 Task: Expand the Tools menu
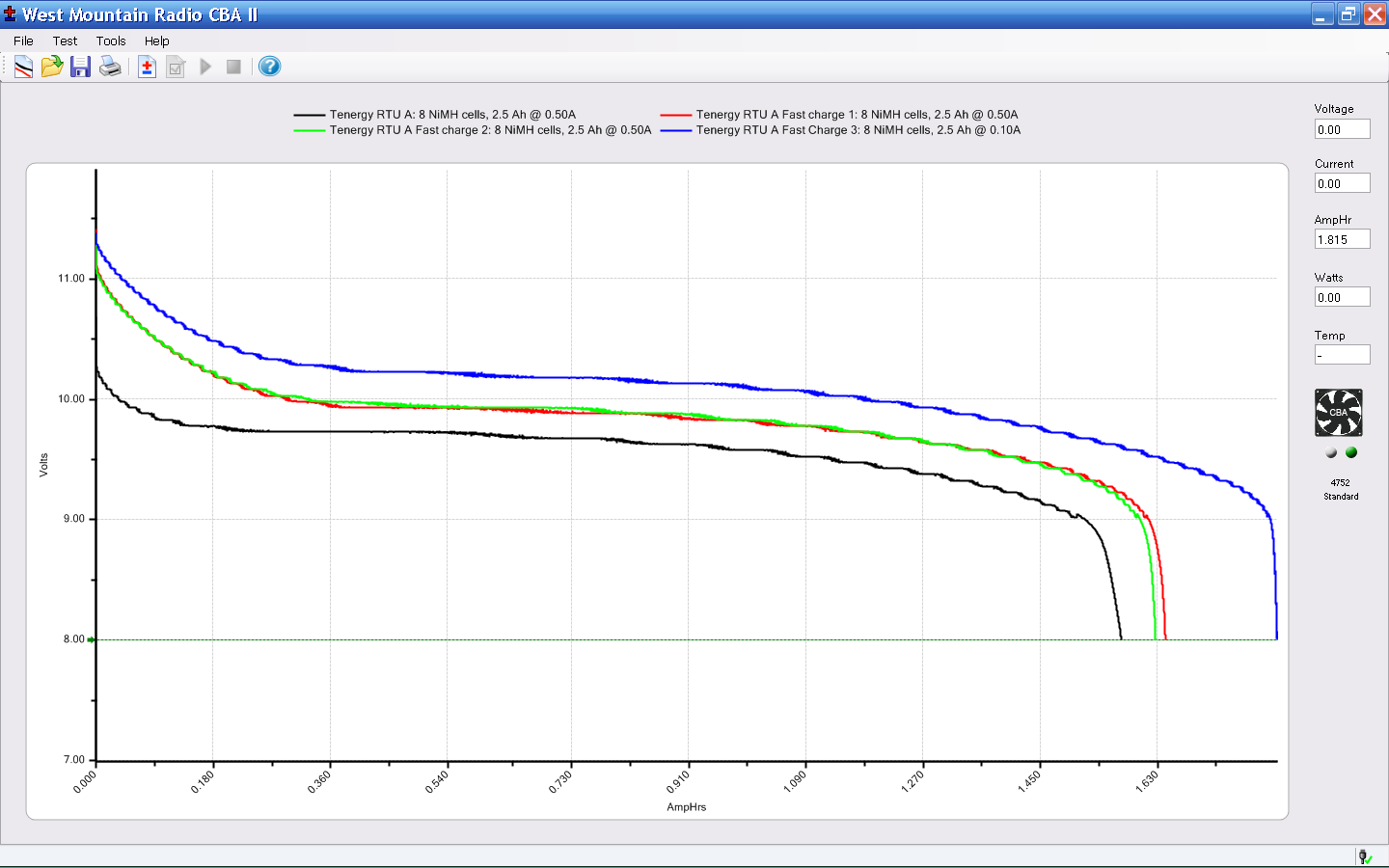[111, 41]
